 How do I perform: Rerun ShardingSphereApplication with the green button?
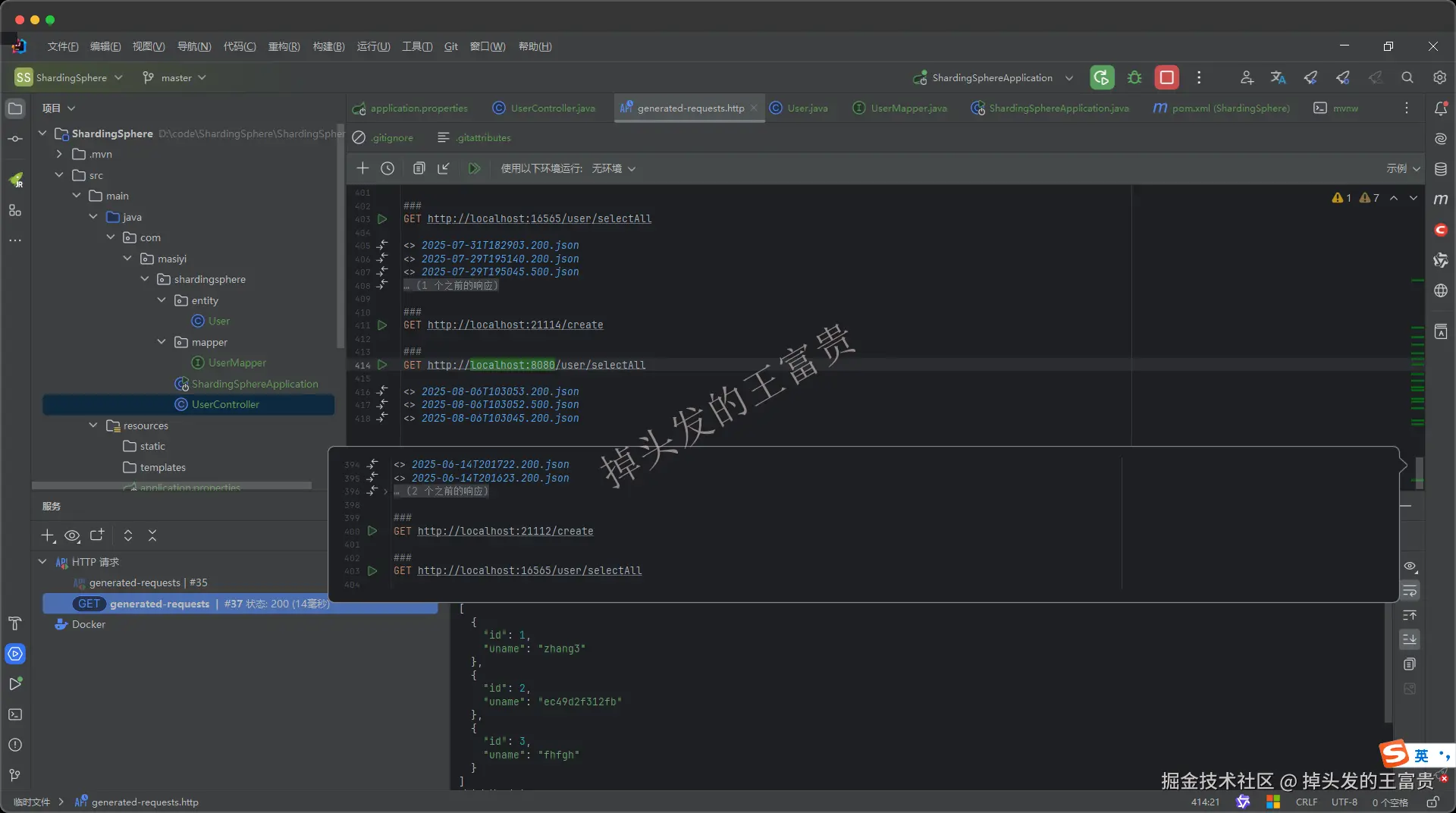coord(1102,77)
